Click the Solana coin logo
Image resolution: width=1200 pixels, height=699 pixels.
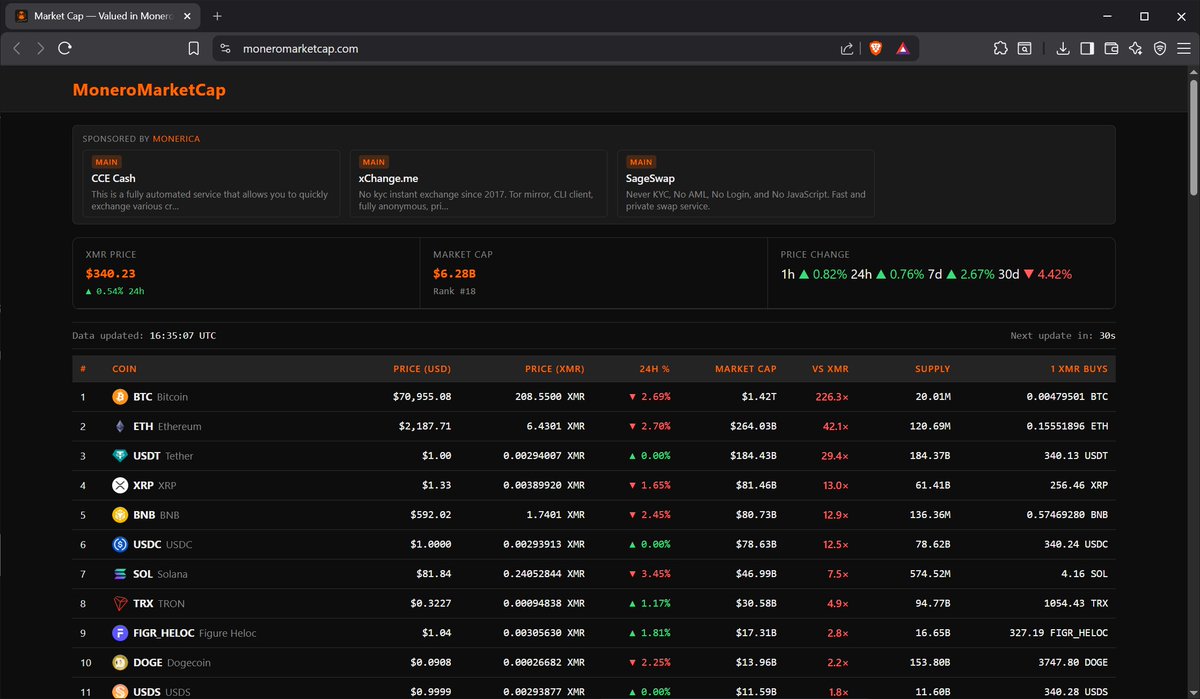(120, 574)
